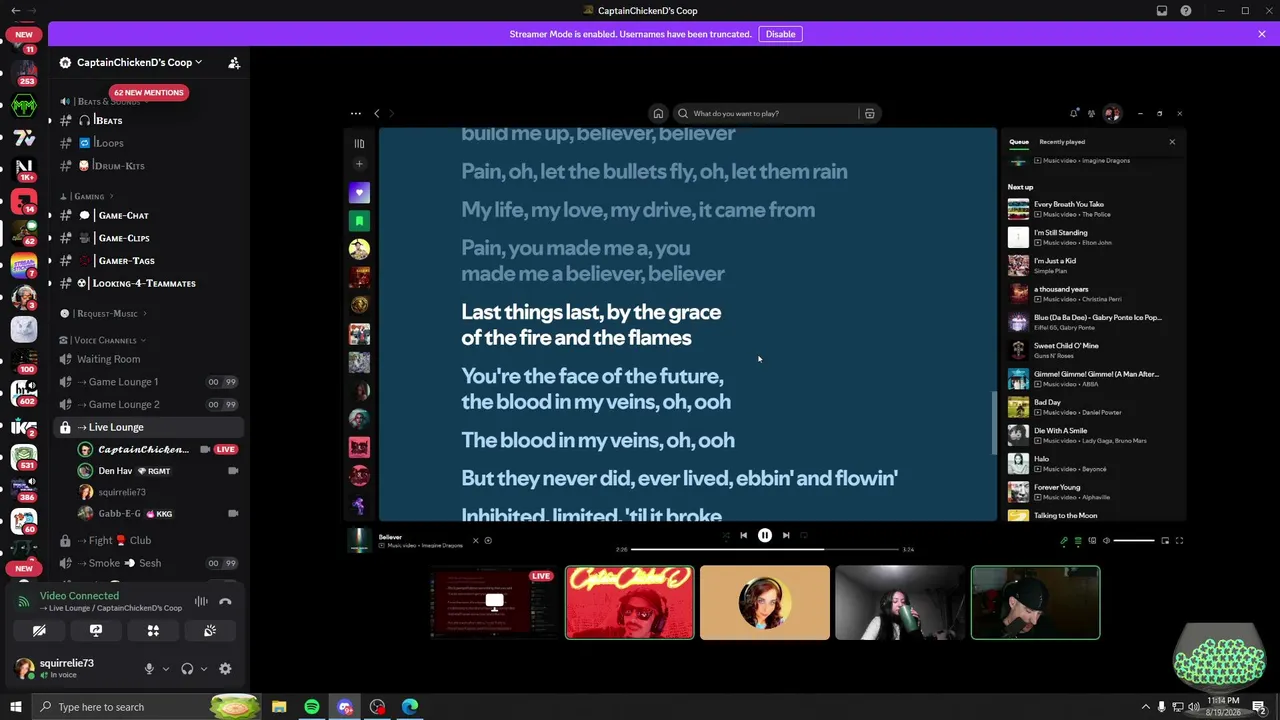Toggle repeat in the Spotify player
The height and width of the screenshot is (720, 1280).
803,535
